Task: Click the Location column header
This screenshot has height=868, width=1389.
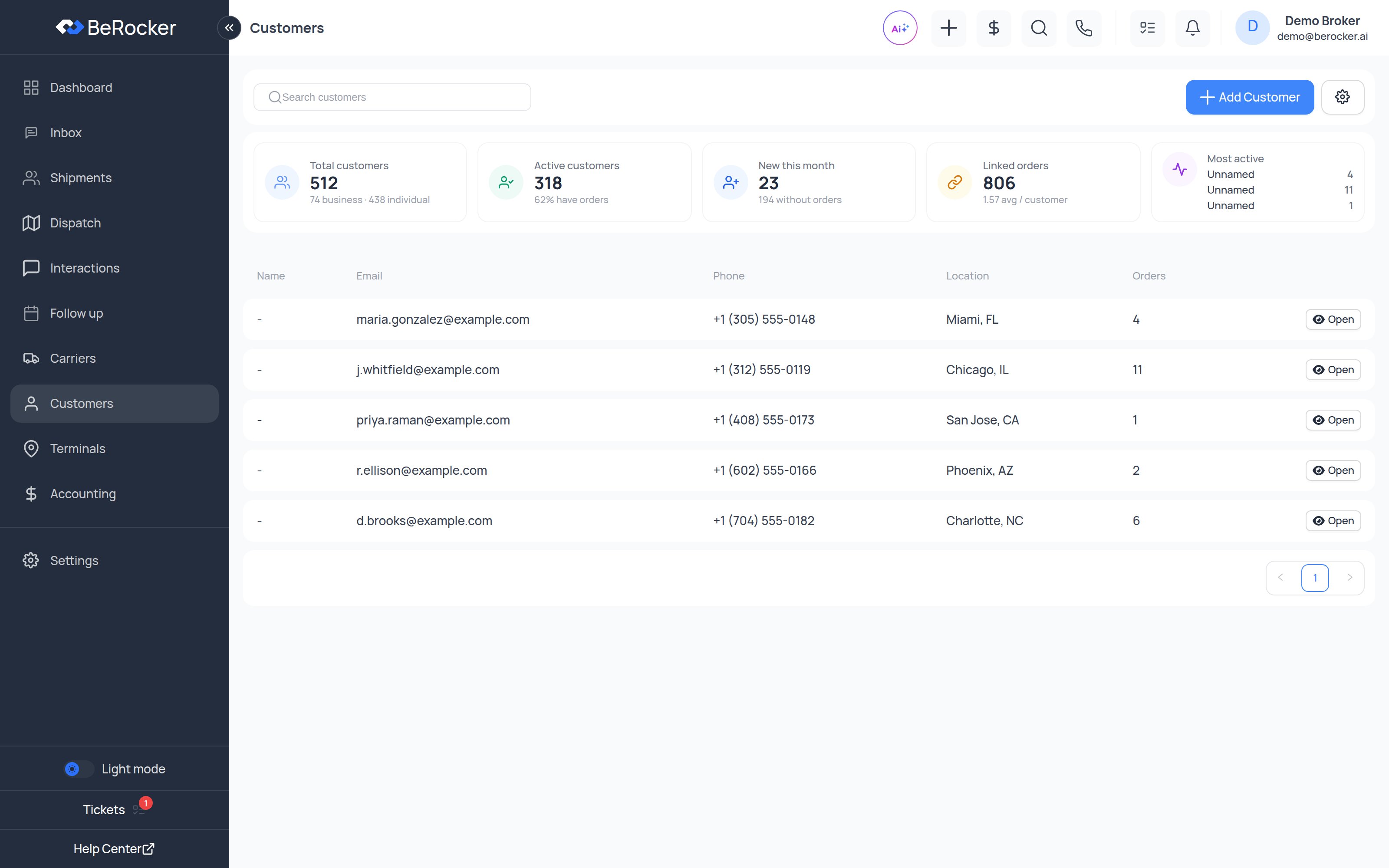Action: coord(967,276)
